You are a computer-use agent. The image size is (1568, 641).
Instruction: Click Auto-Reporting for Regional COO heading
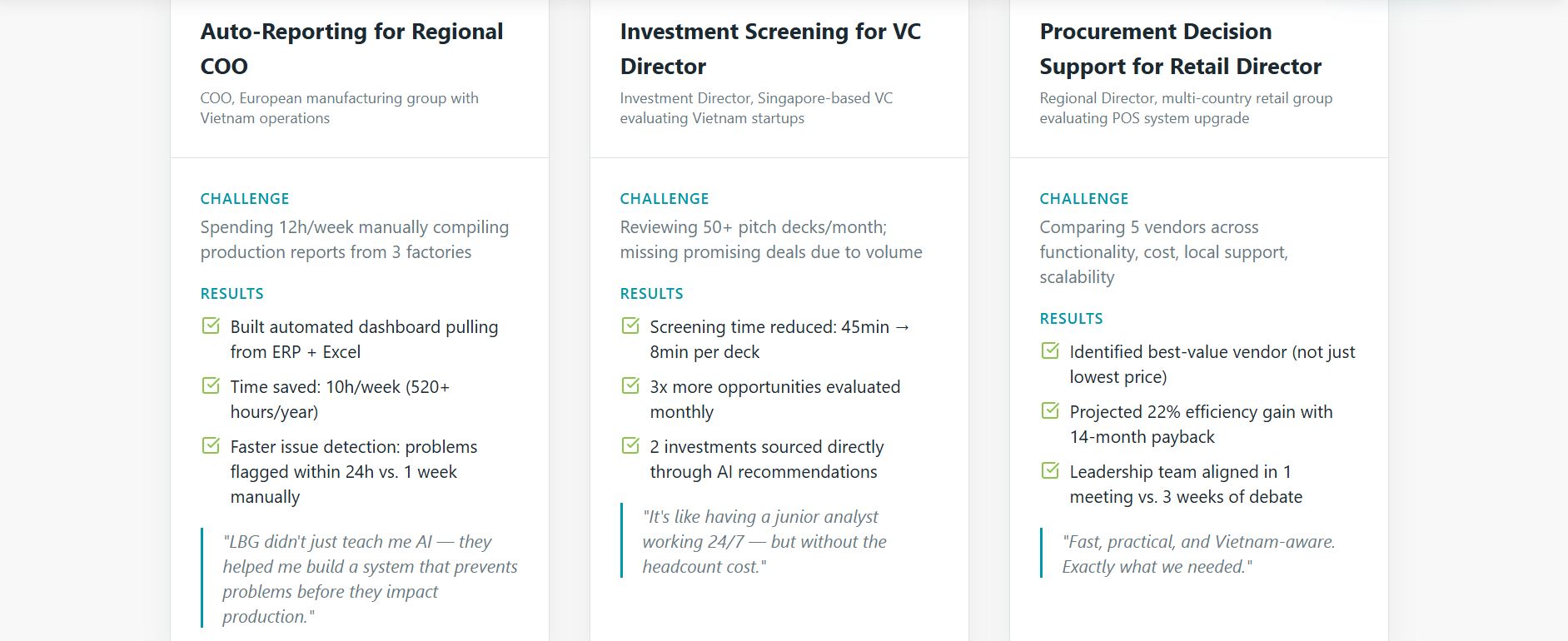pyautogui.click(x=351, y=48)
